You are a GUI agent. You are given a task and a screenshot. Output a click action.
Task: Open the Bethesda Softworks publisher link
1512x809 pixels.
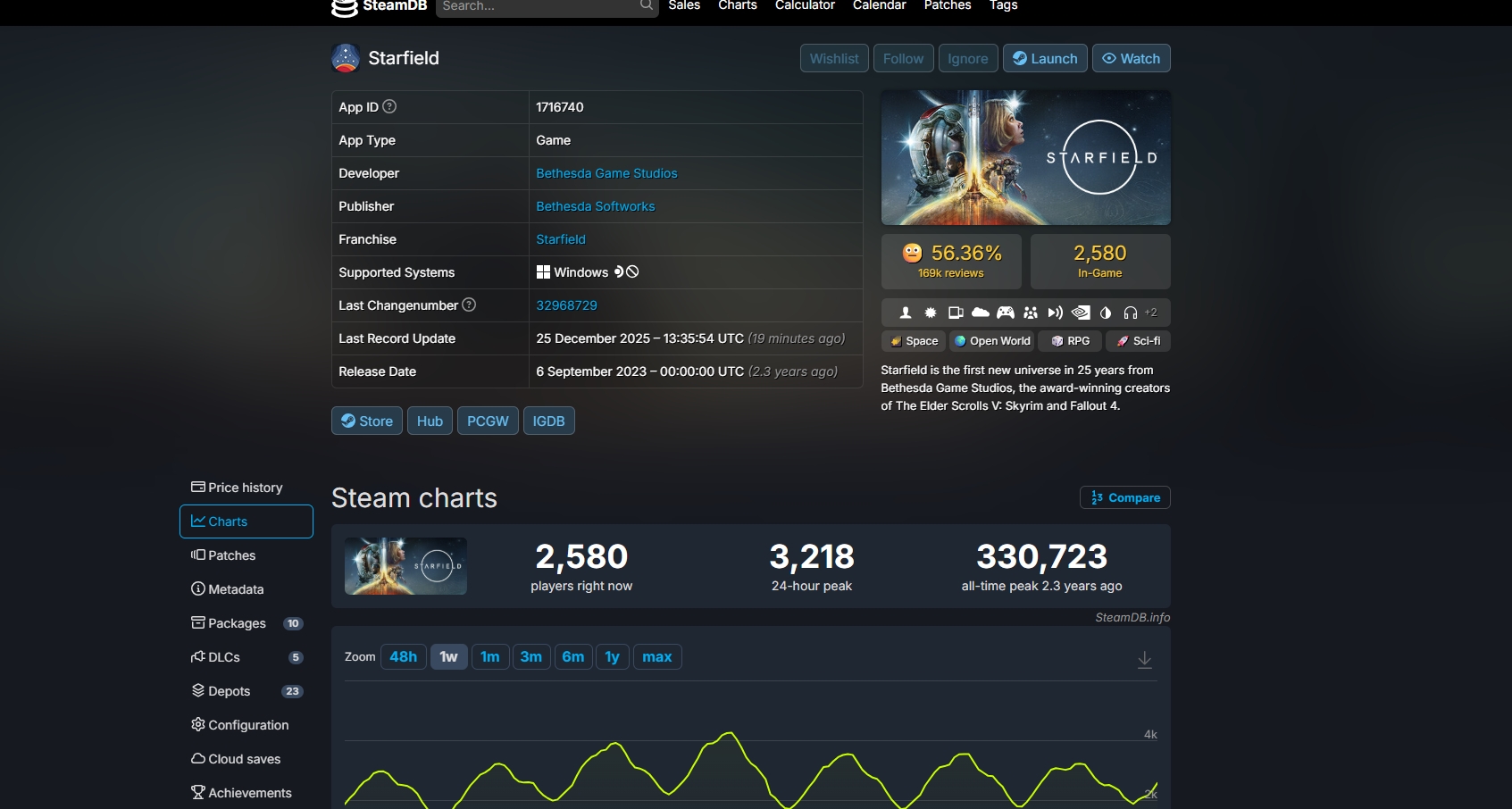596,206
